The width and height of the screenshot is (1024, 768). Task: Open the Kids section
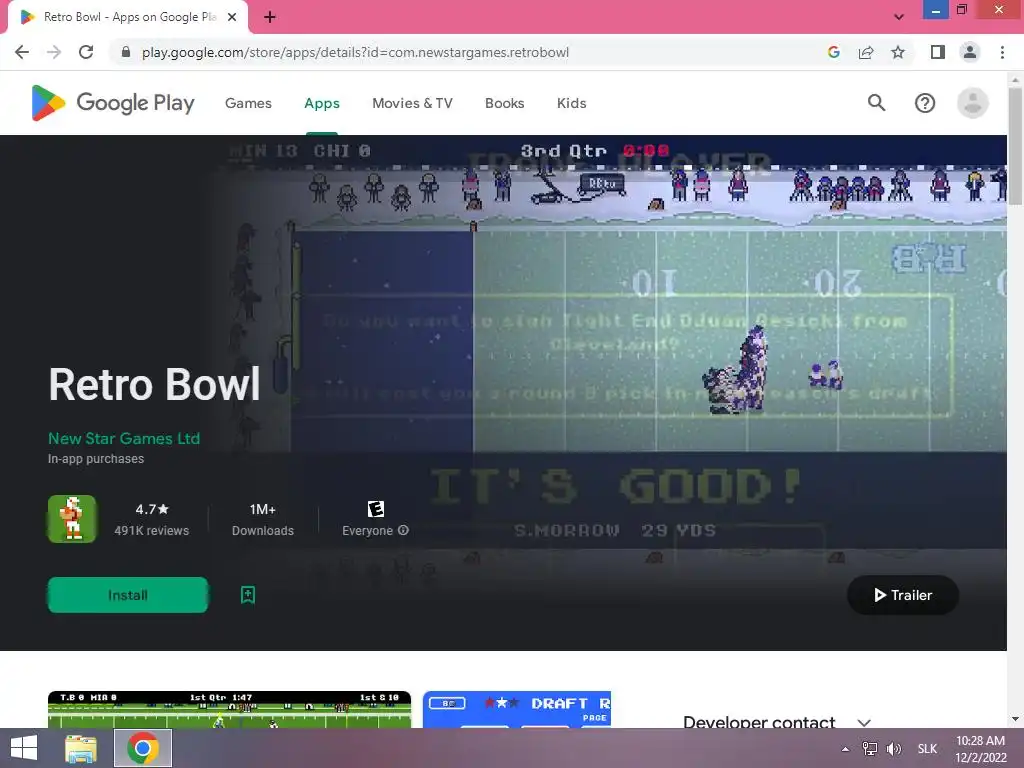(571, 103)
